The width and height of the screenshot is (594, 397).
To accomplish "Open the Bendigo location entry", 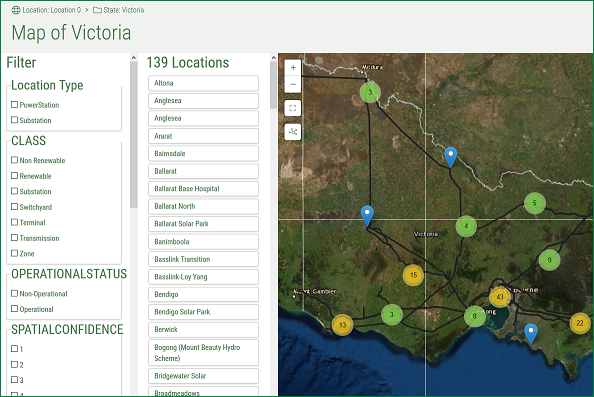I will pos(203,294).
